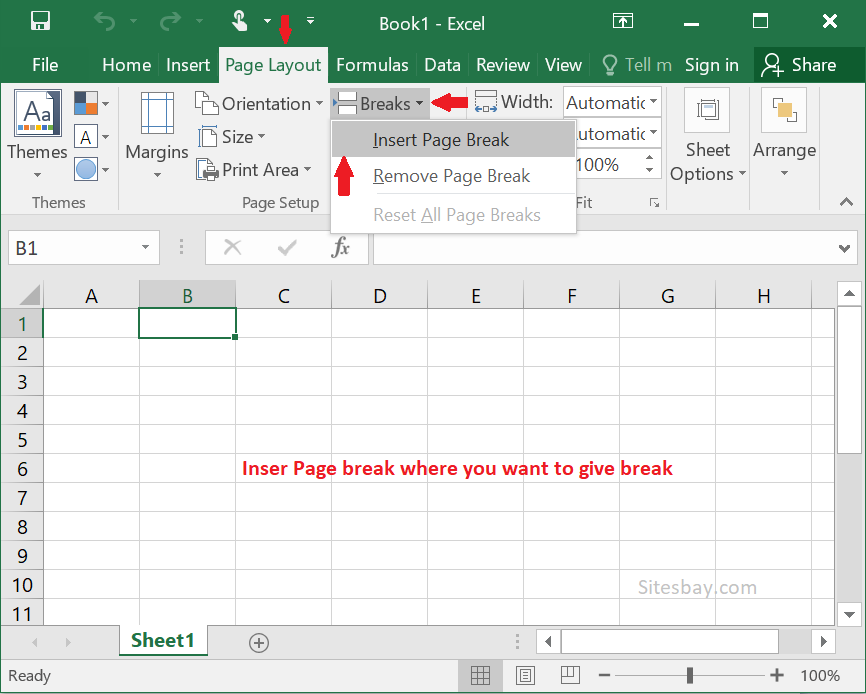Collapse the ribbon with the chevron

tap(846, 202)
